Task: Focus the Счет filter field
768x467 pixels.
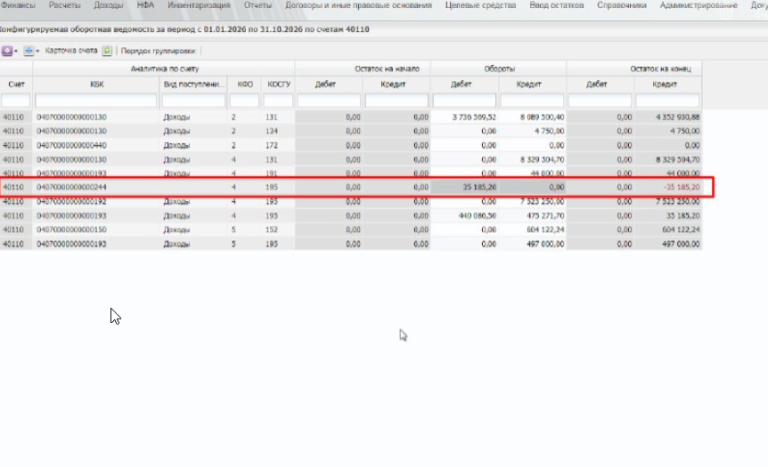Action: [x=16, y=101]
